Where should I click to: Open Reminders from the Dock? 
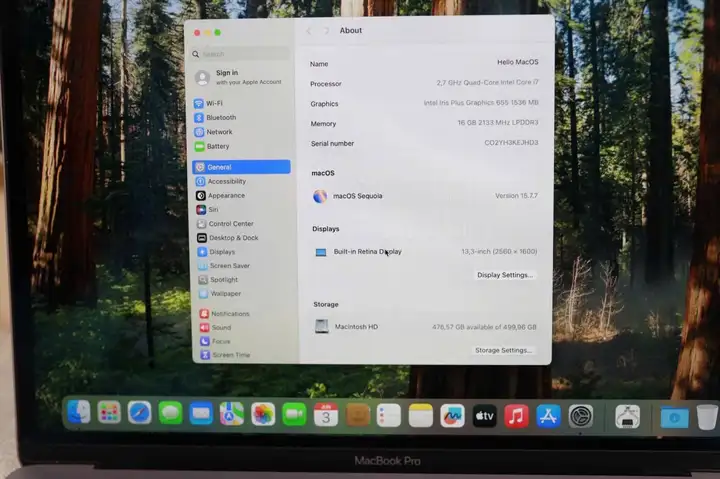tap(389, 416)
